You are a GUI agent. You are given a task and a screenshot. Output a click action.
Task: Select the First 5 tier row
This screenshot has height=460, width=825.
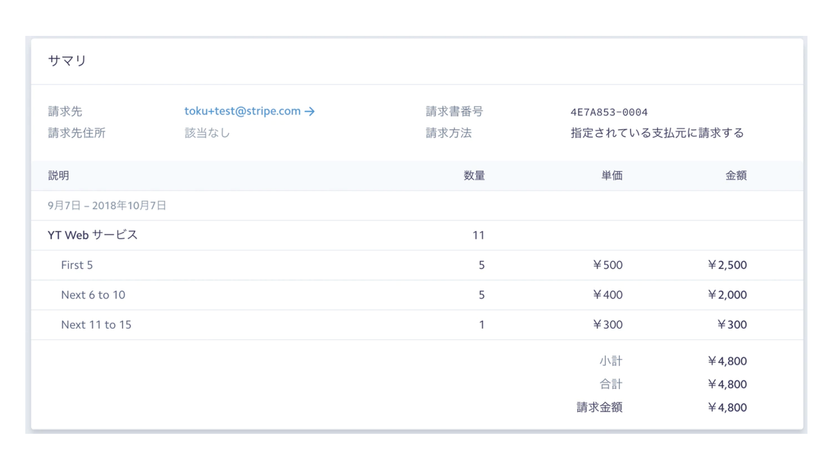pos(77,266)
